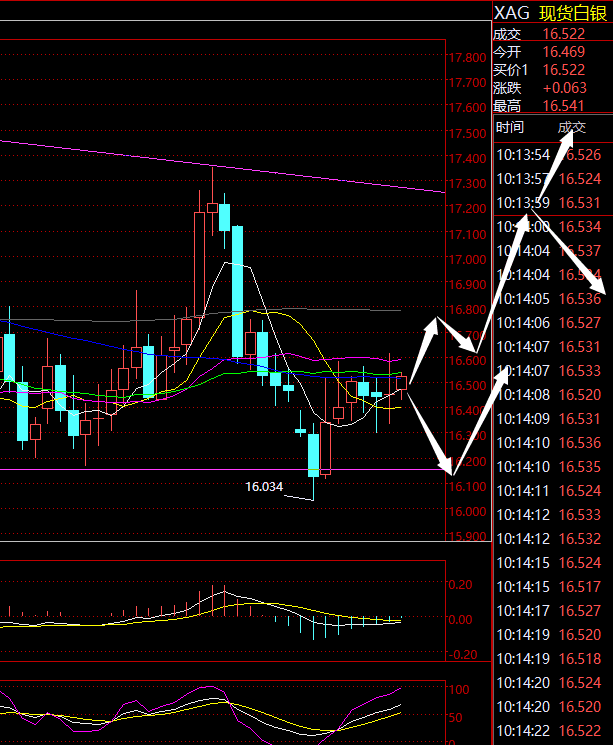This screenshot has width=613, height=745.
Task: Click the 时间 column header
Action: [x=510, y=127]
